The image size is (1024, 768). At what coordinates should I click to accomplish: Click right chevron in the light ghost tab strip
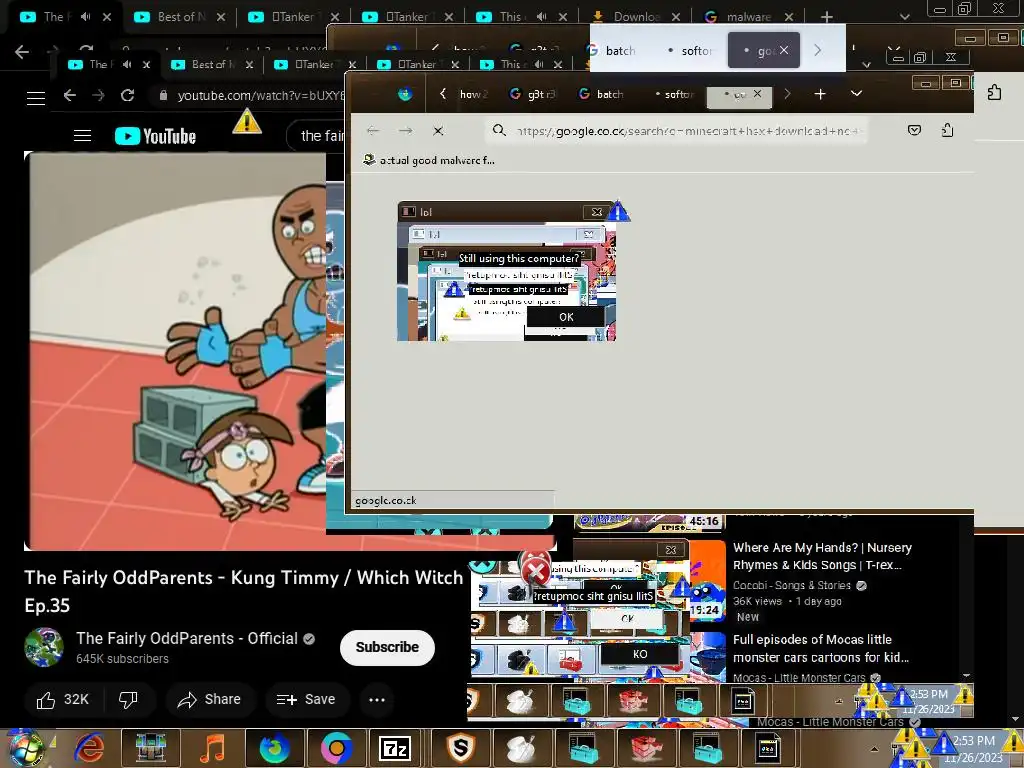coord(817,50)
